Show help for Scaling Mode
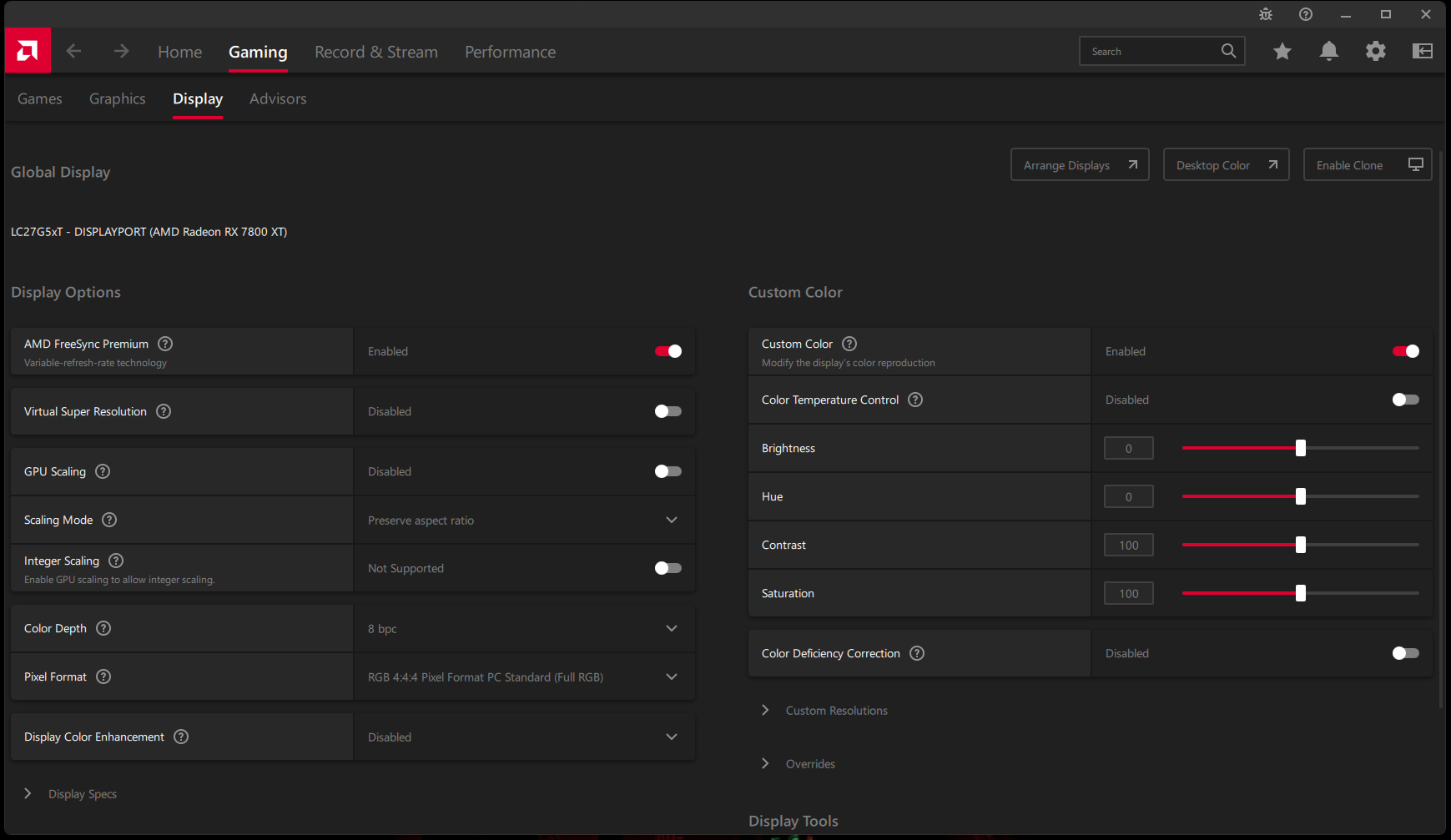This screenshot has width=1451, height=840. [109, 520]
